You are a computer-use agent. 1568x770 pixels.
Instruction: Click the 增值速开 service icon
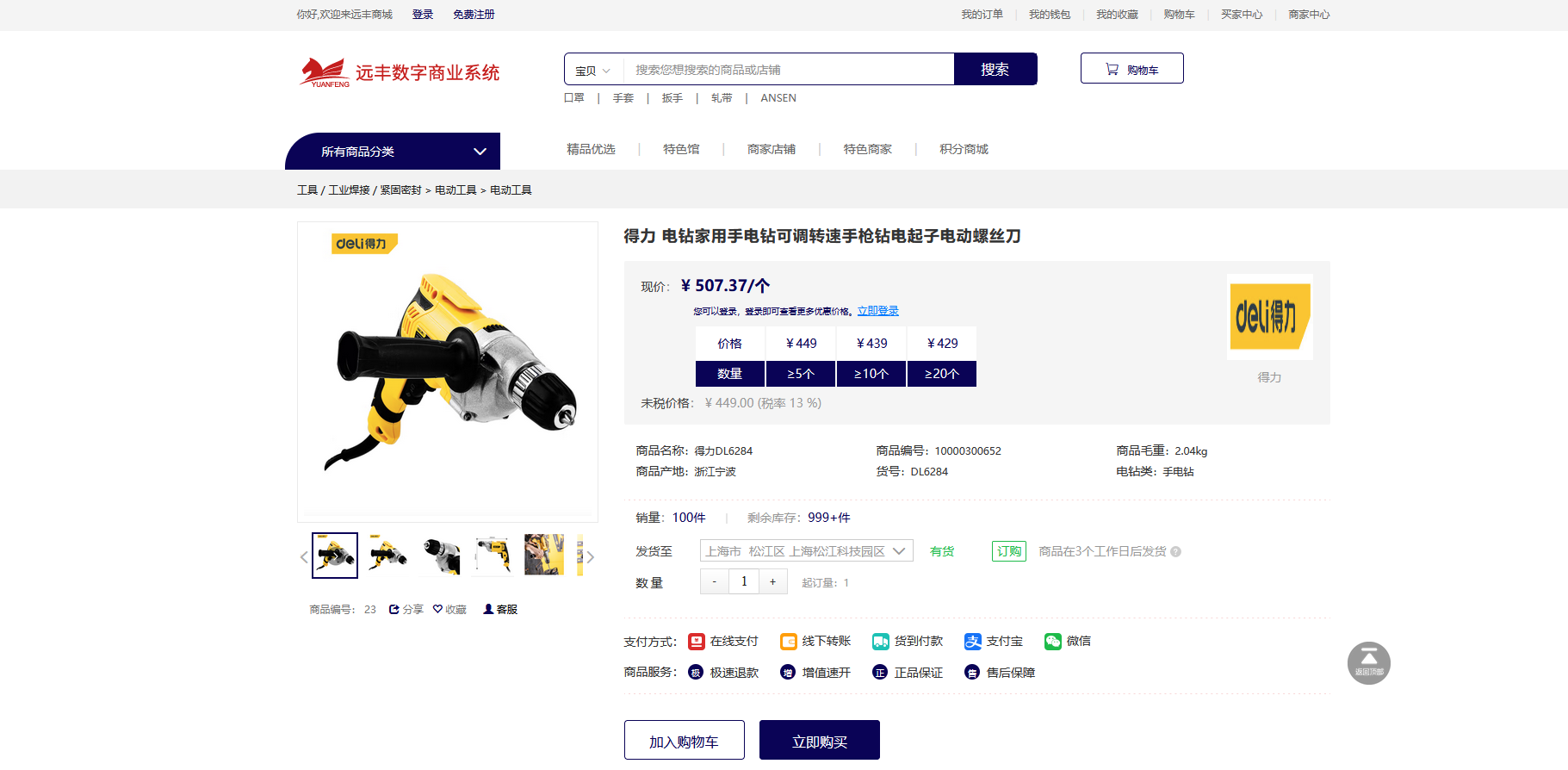click(788, 673)
